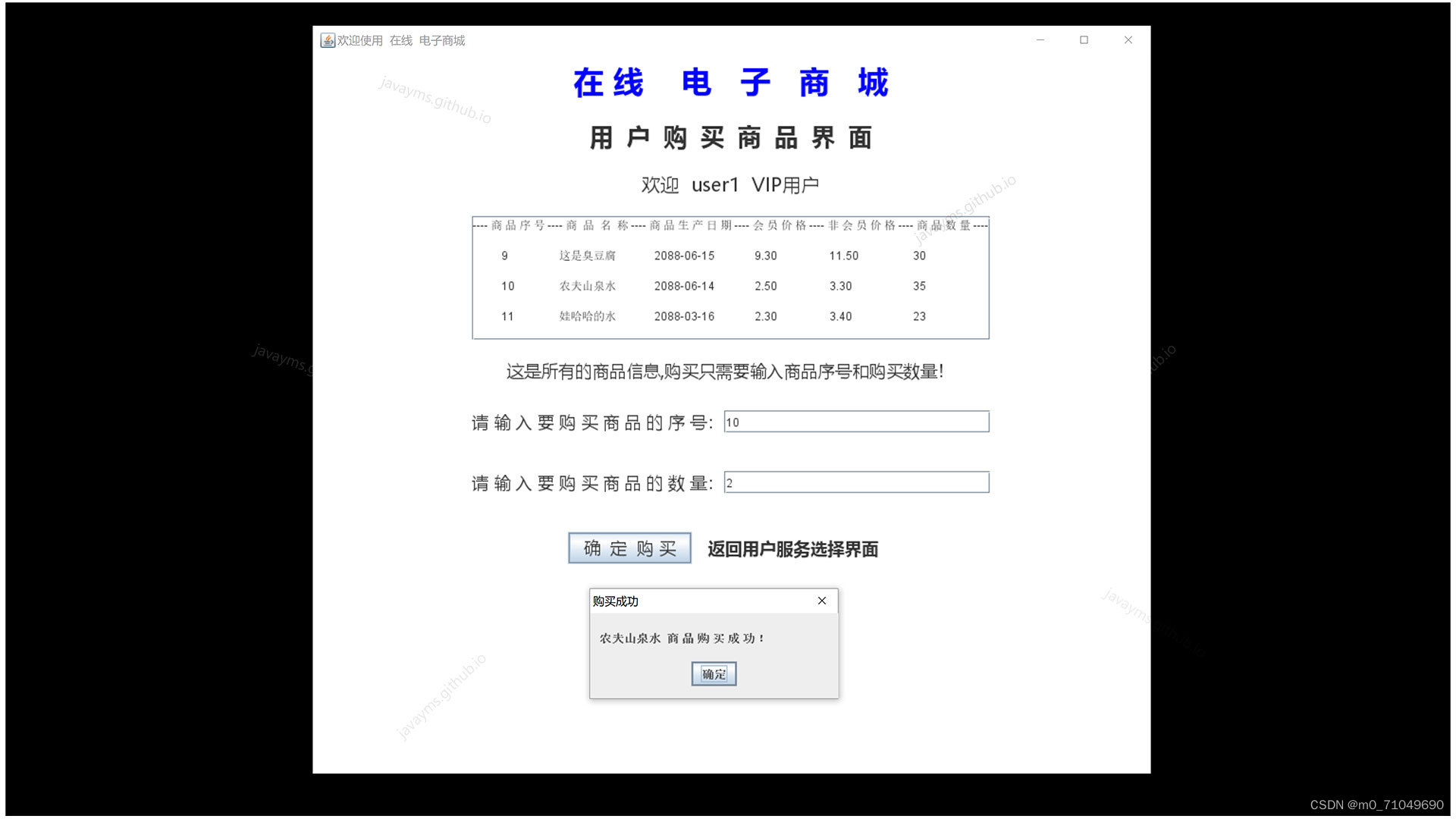
Task: Focus the product serial number input field
Action: pyautogui.click(x=856, y=422)
